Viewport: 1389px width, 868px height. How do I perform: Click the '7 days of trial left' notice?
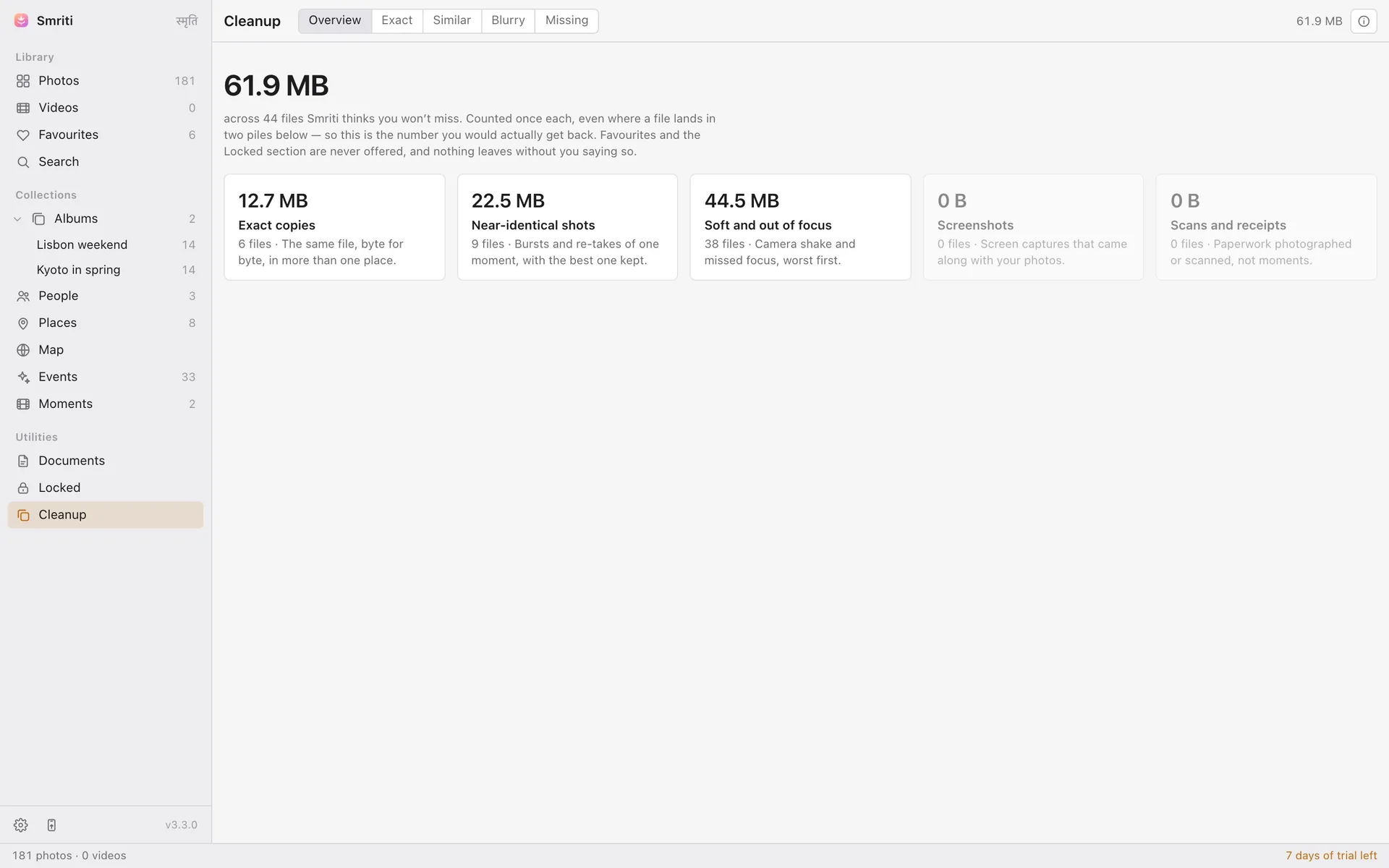[x=1331, y=856]
